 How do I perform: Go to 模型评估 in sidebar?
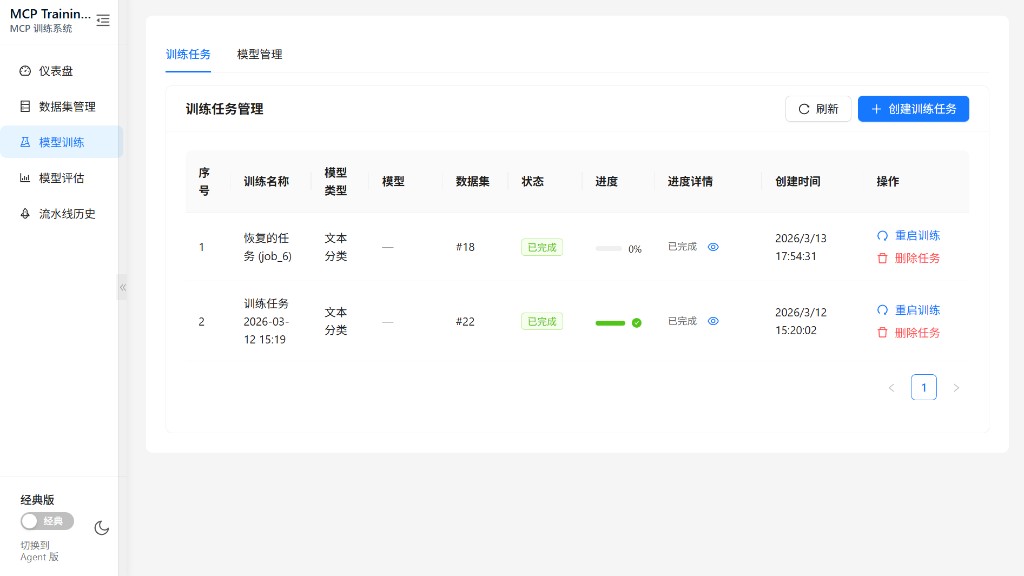point(61,178)
